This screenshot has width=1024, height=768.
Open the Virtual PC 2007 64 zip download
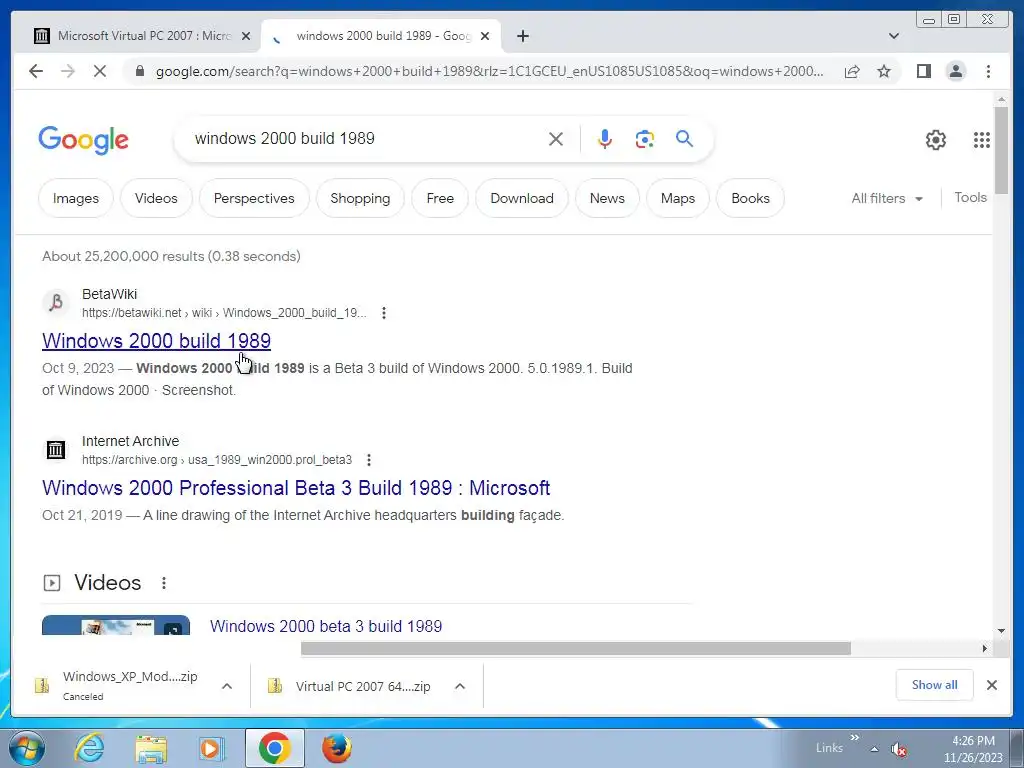(362, 686)
